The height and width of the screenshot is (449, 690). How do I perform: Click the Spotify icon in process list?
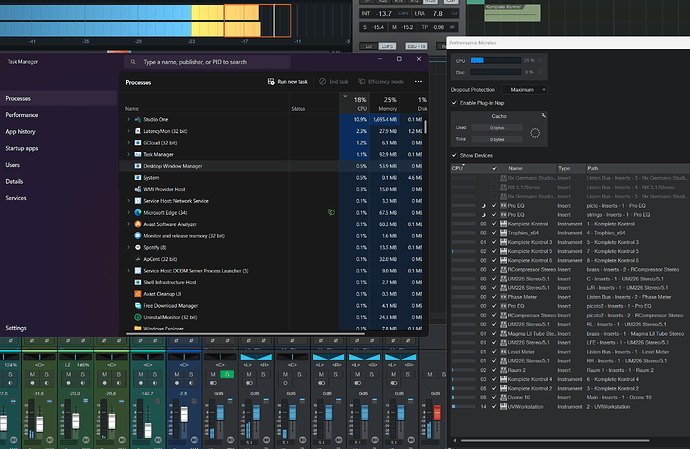click(137, 247)
